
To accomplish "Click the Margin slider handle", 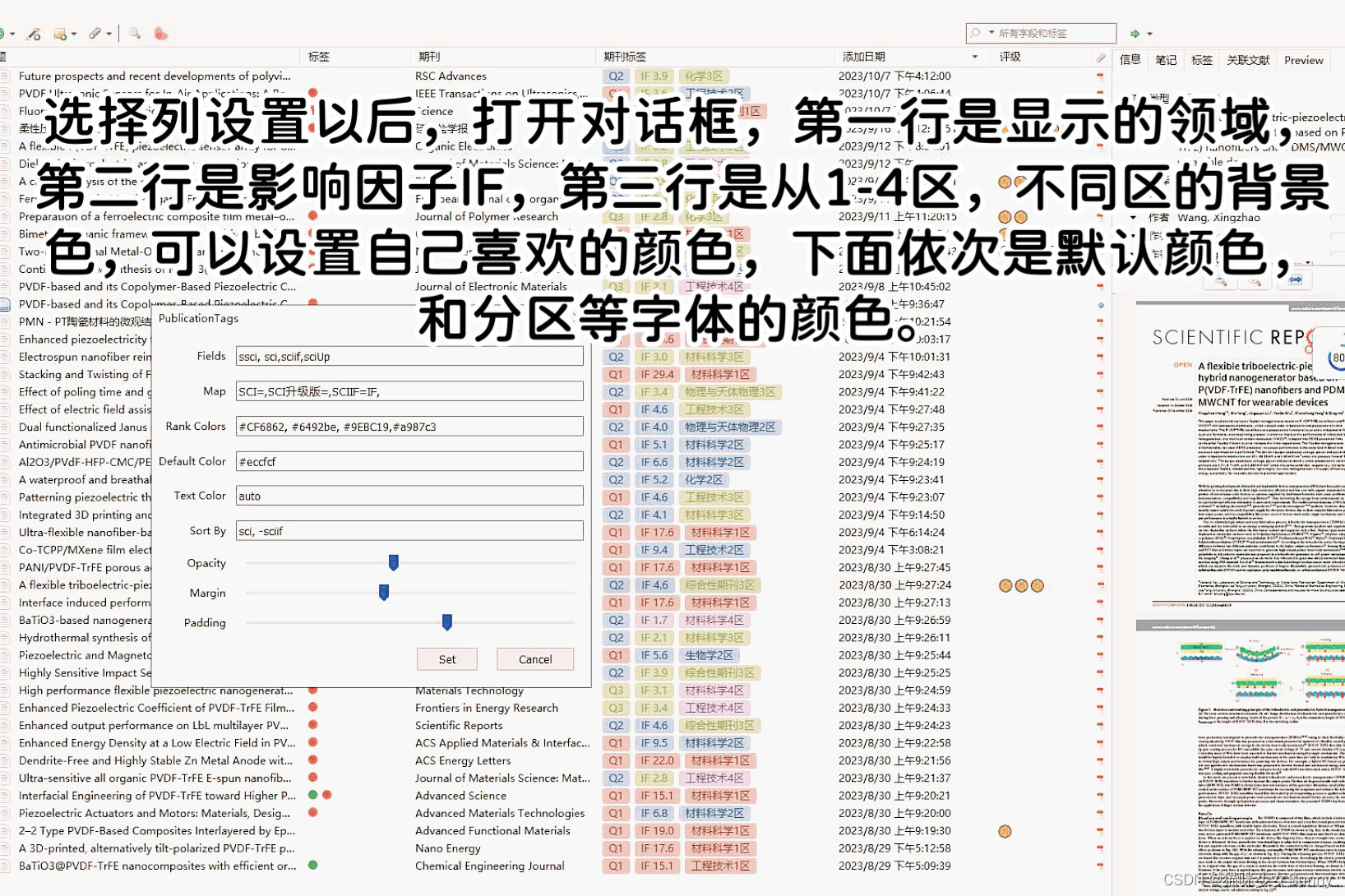I will coord(384,592).
